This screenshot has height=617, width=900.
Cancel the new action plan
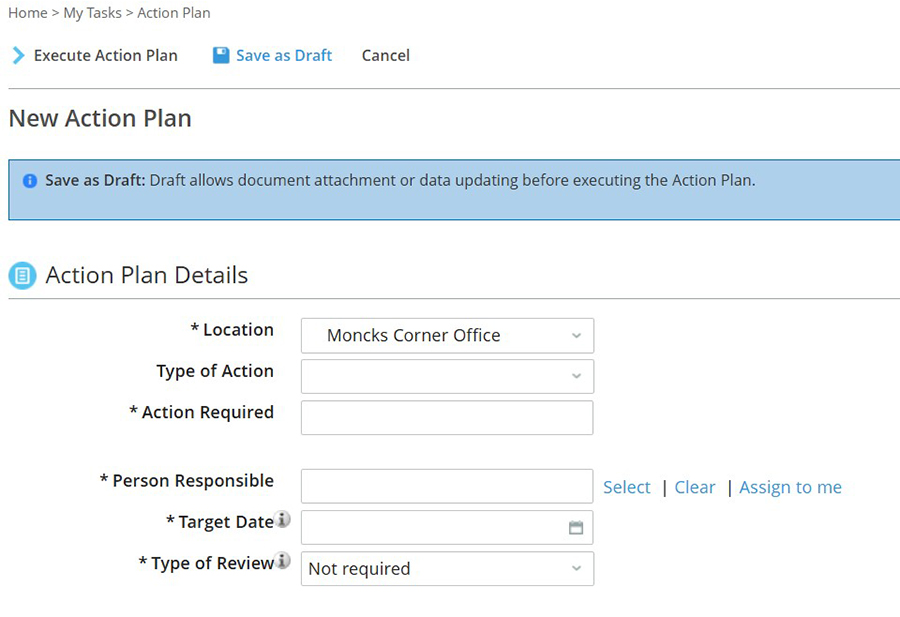click(x=386, y=55)
